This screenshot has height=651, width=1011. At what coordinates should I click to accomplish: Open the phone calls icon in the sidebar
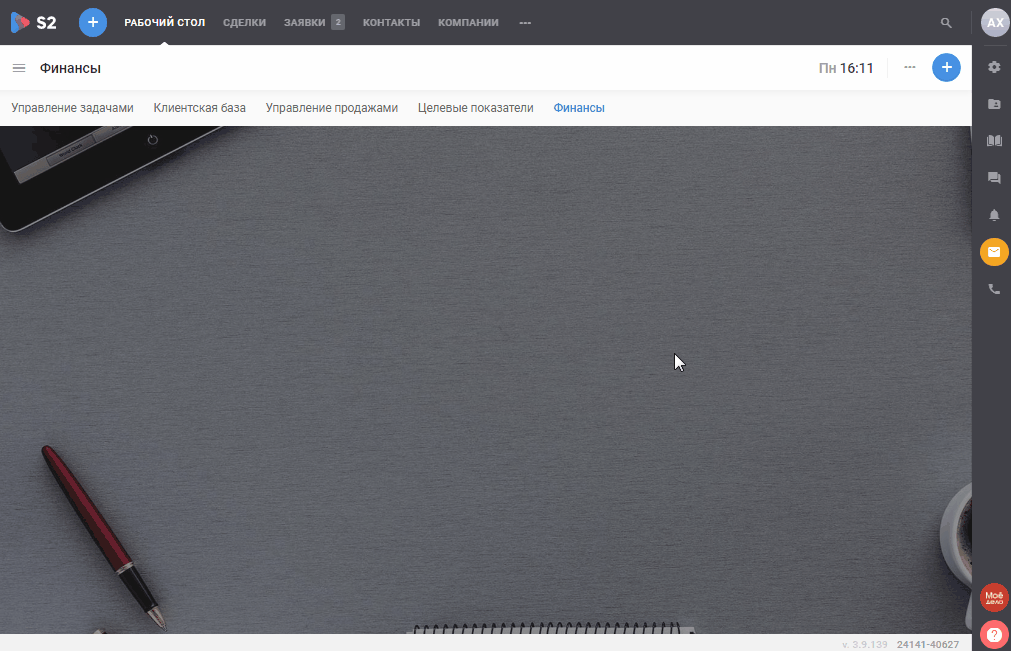[x=994, y=289]
